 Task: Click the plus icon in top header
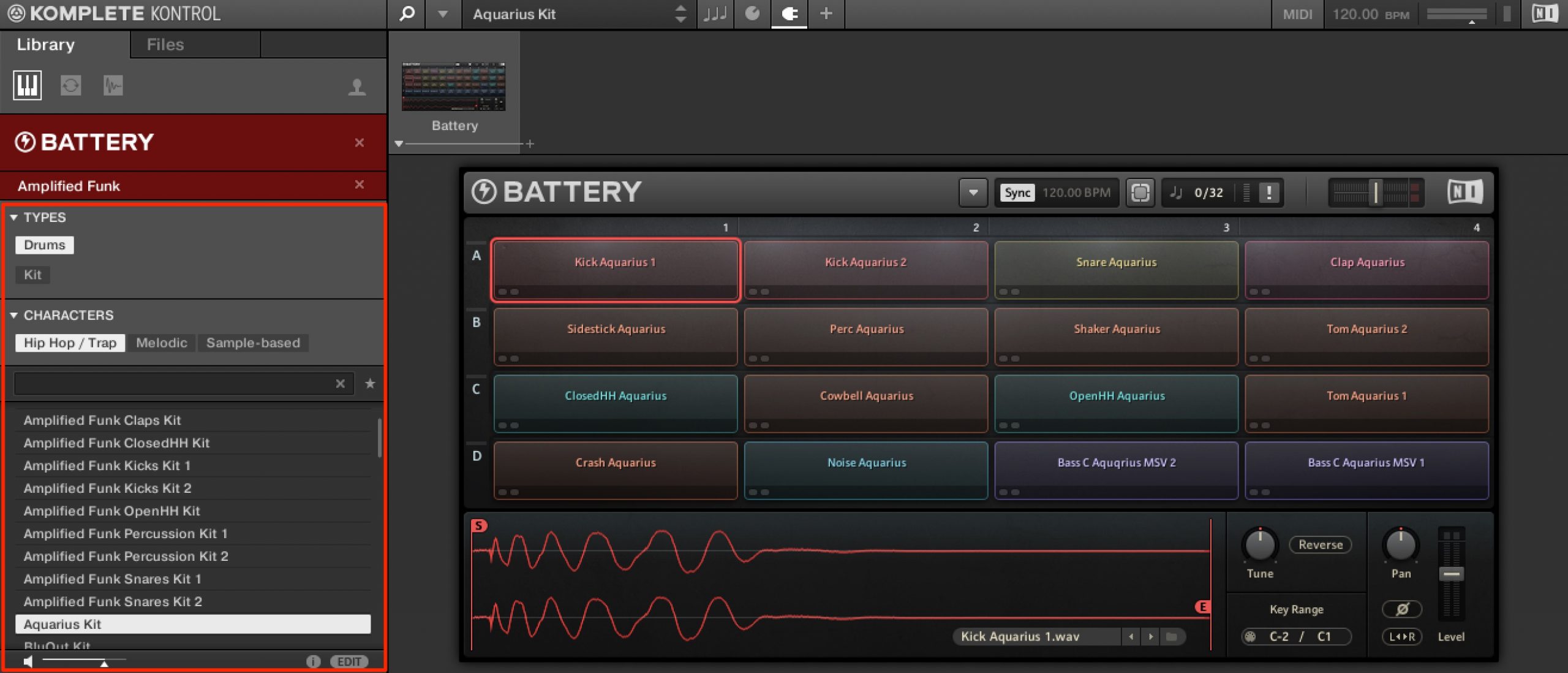[826, 13]
